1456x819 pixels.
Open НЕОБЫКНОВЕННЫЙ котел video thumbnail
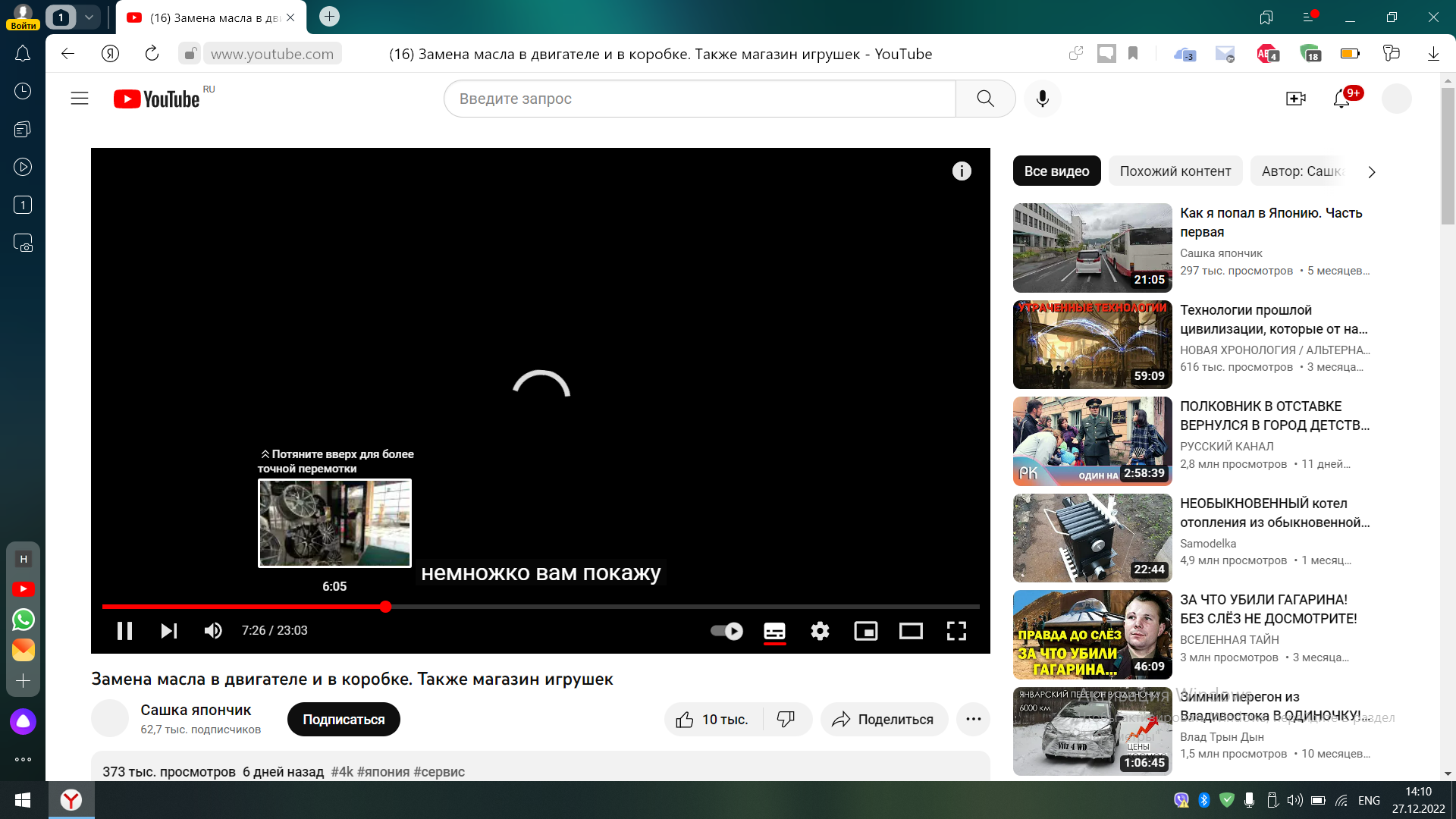click(1093, 538)
